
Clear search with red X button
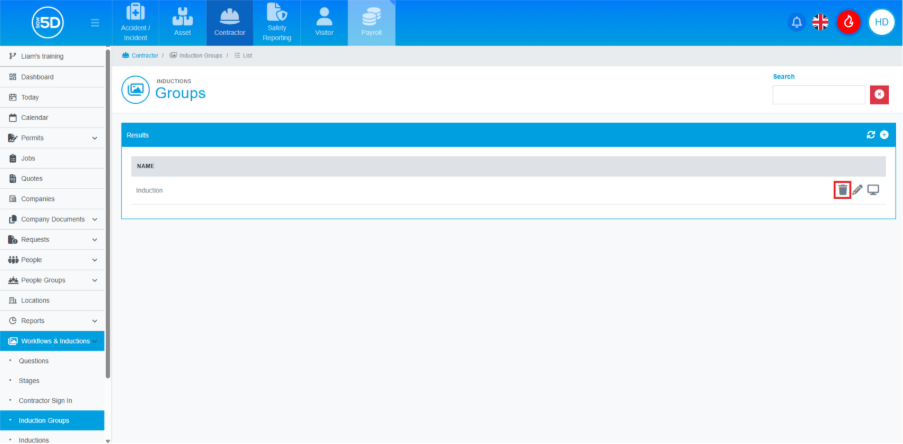coord(879,95)
